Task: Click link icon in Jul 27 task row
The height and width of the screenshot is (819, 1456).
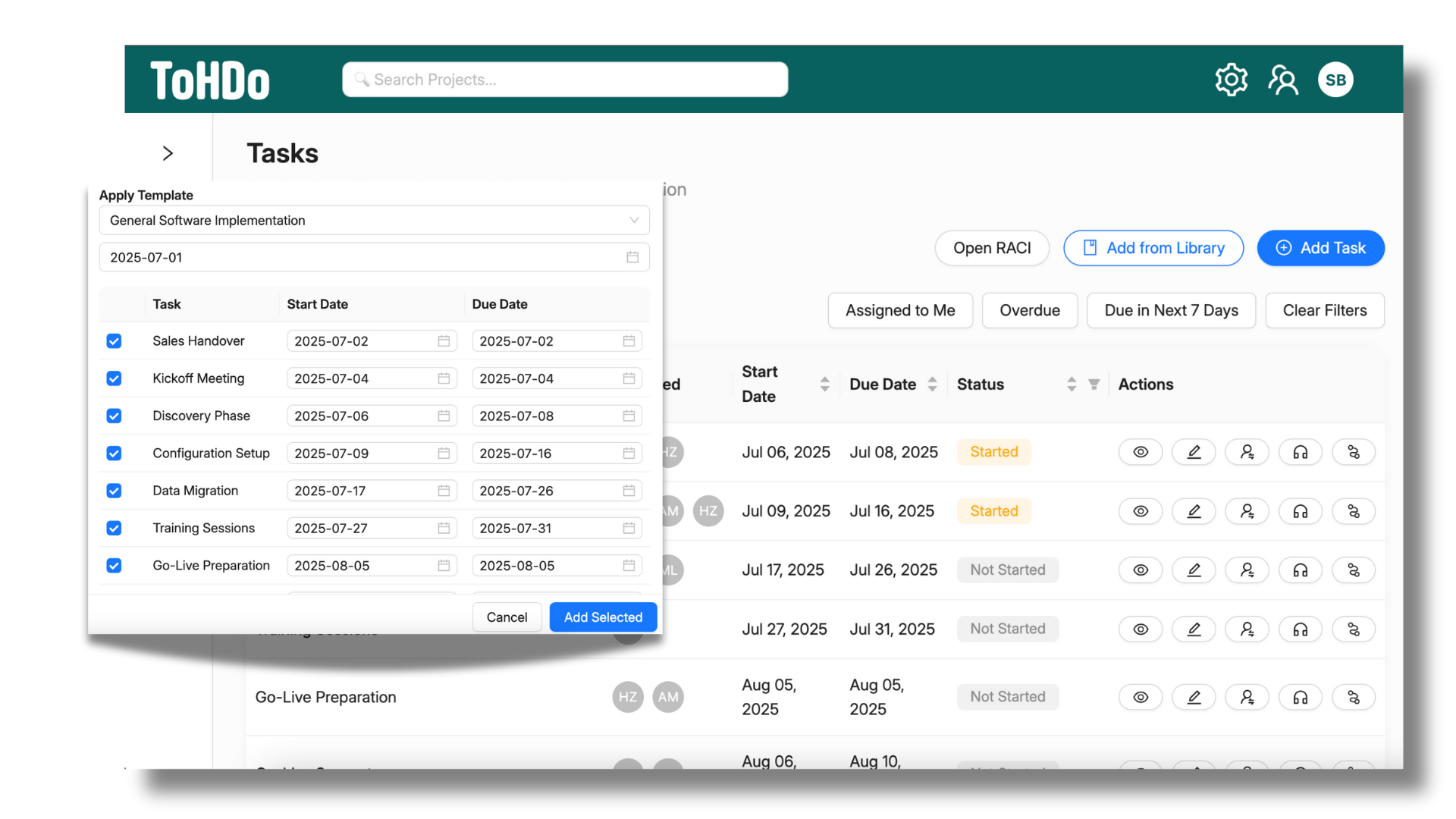Action: (1354, 629)
